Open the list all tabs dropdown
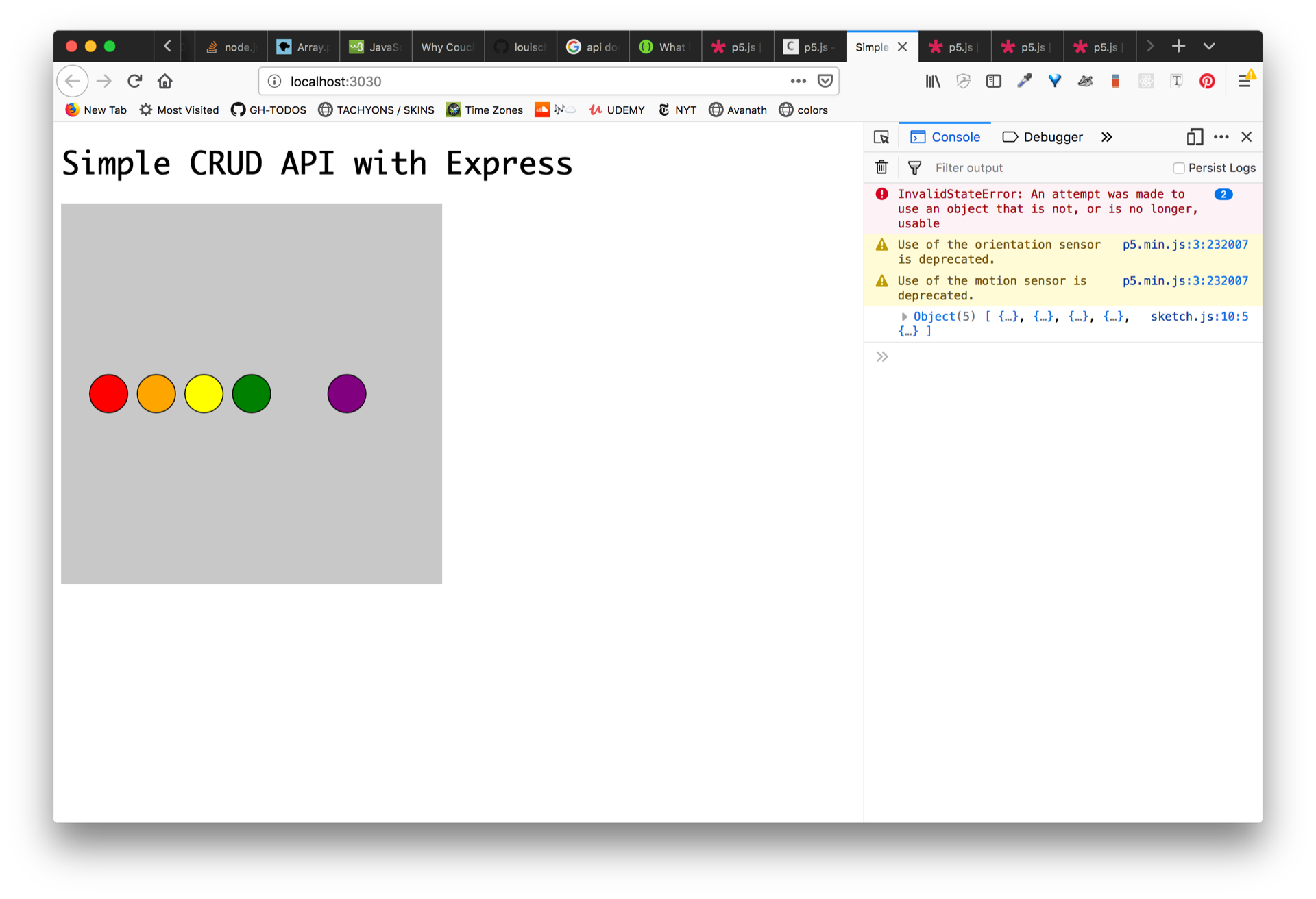The height and width of the screenshot is (899, 1316). click(x=1209, y=47)
